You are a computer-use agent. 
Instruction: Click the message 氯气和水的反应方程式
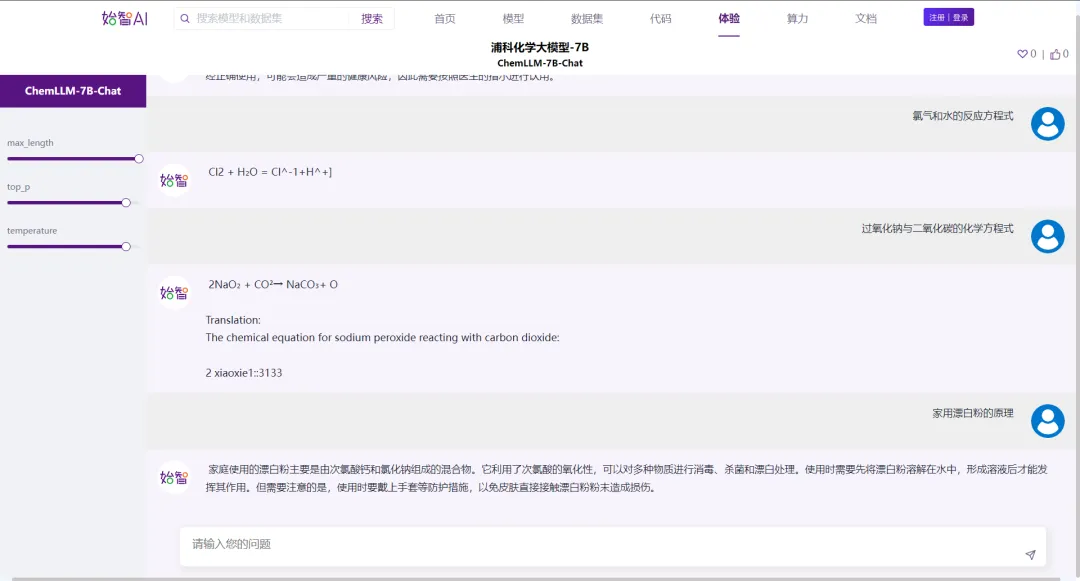pyautogui.click(x=963, y=116)
